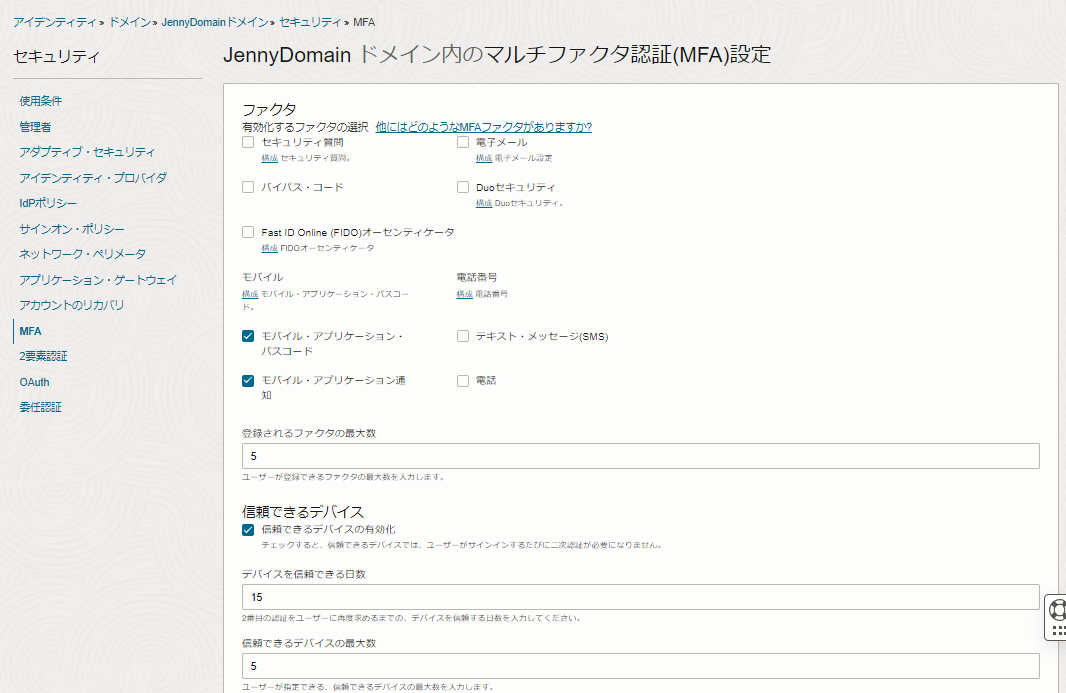The height and width of the screenshot is (693, 1066).
Task: Click 構成 link for FIDOオーセンティケータ
Action: [269, 248]
